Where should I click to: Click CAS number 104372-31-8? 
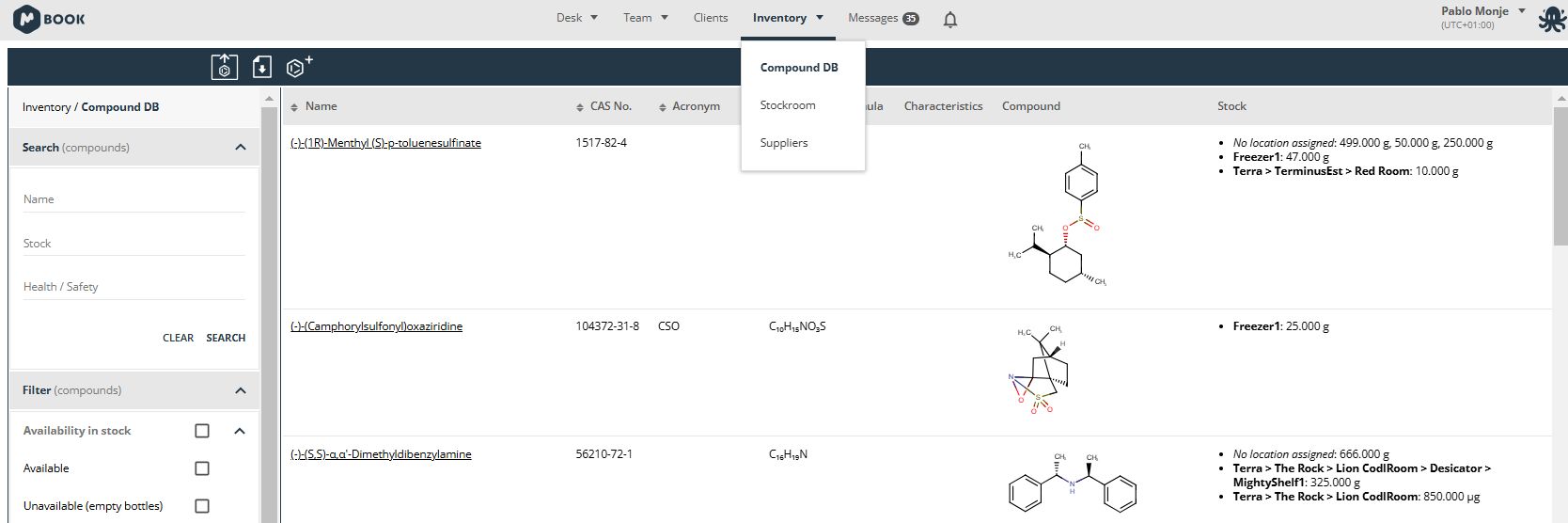[607, 326]
